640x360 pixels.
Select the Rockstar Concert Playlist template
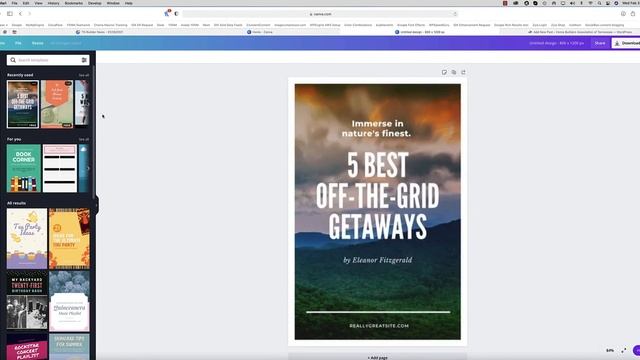pyautogui.click(x=27, y=347)
